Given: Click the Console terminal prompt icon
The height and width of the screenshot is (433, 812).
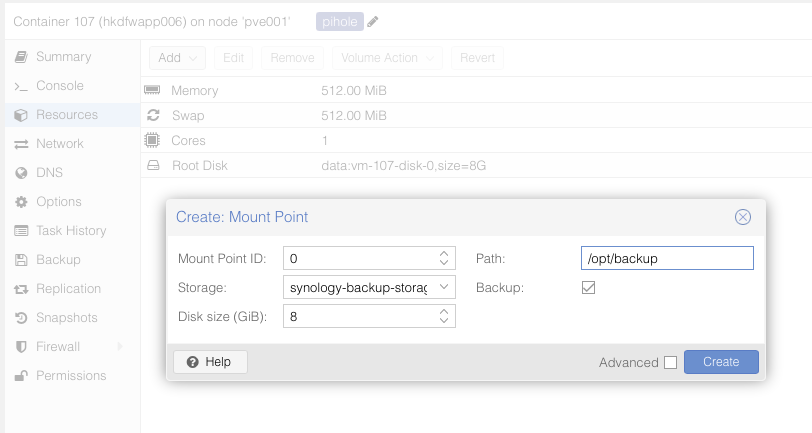Looking at the screenshot, I should point(21,86).
